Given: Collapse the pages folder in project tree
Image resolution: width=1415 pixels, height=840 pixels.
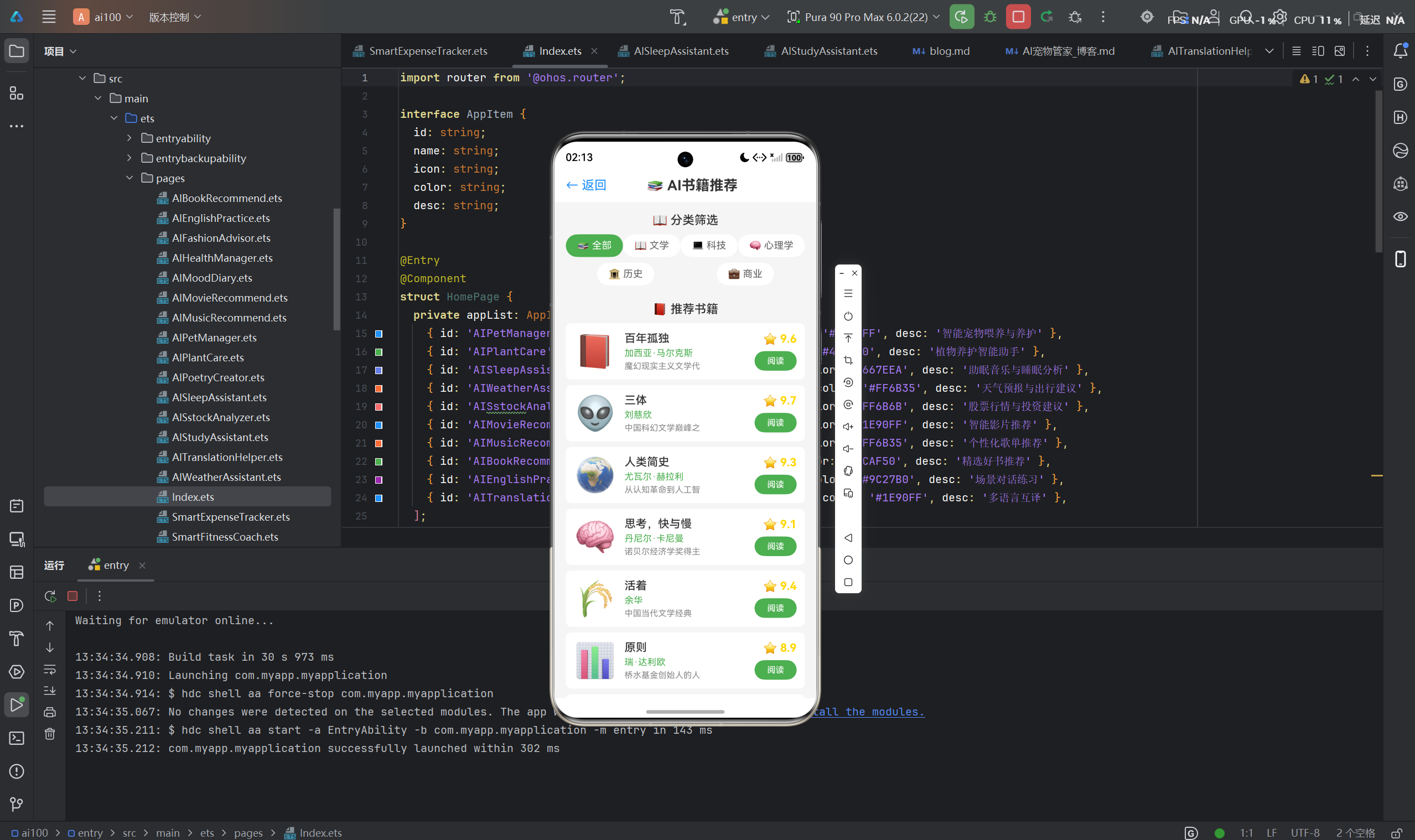Looking at the screenshot, I should pos(129,178).
